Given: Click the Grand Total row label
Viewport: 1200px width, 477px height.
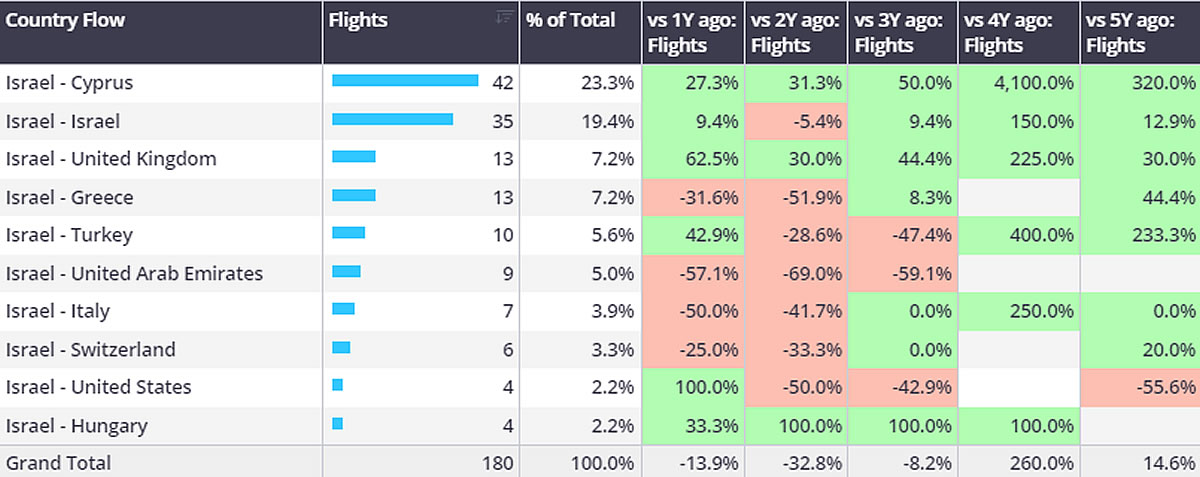Looking at the screenshot, I should click(58, 463).
